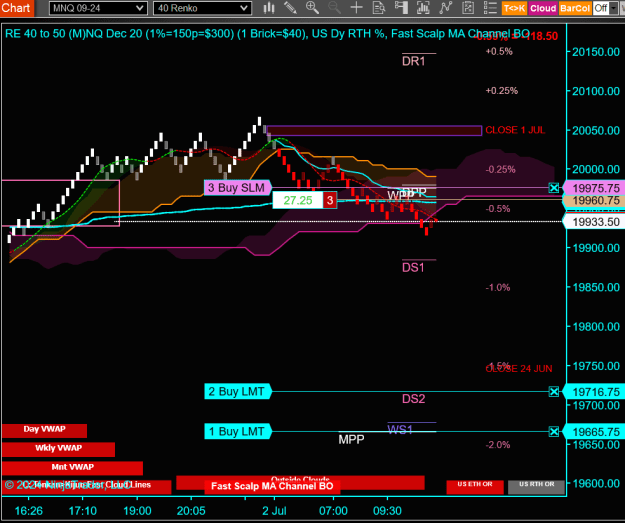Click the 19716.75 order price marker
625x523 pixels.
click(x=595, y=392)
